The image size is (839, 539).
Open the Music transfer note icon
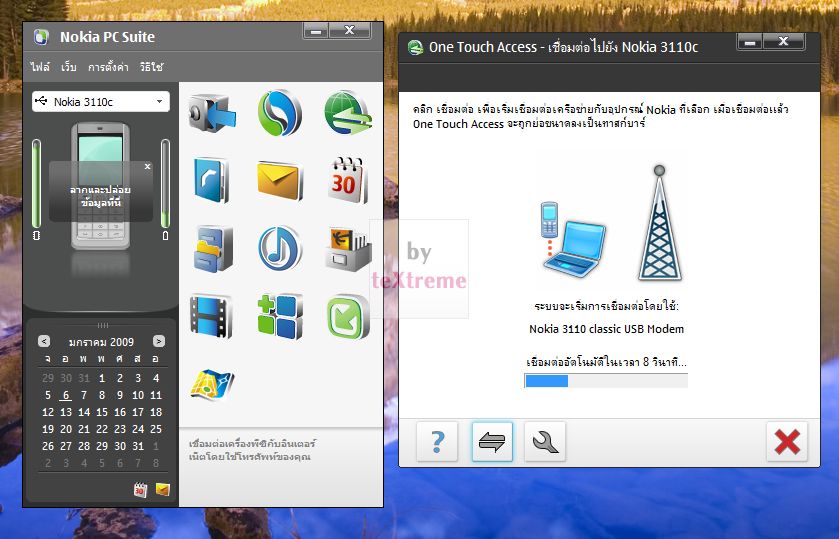pos(280,248)
